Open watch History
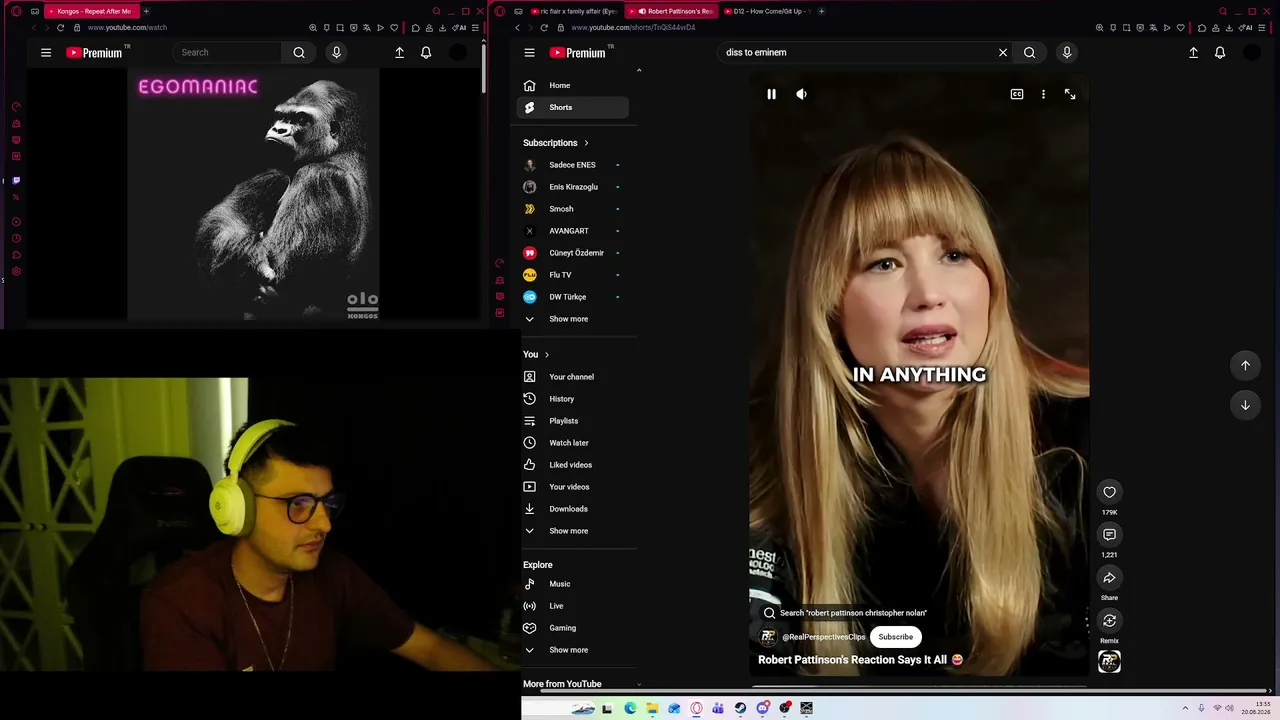 pyautogui.click(x=573, y=399)
